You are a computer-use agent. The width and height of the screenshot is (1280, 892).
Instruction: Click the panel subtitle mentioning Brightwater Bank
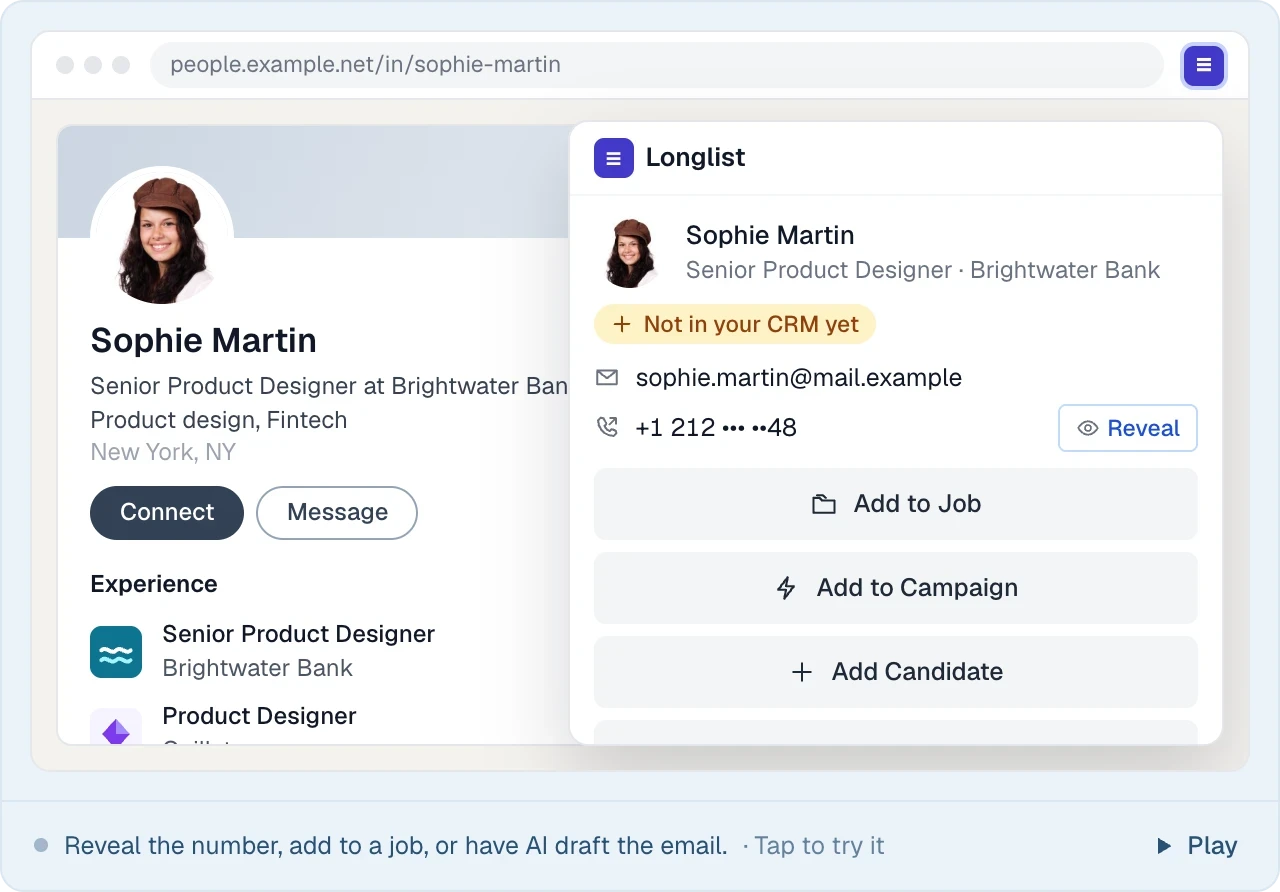pyautogui.click(x=923, y=270)
